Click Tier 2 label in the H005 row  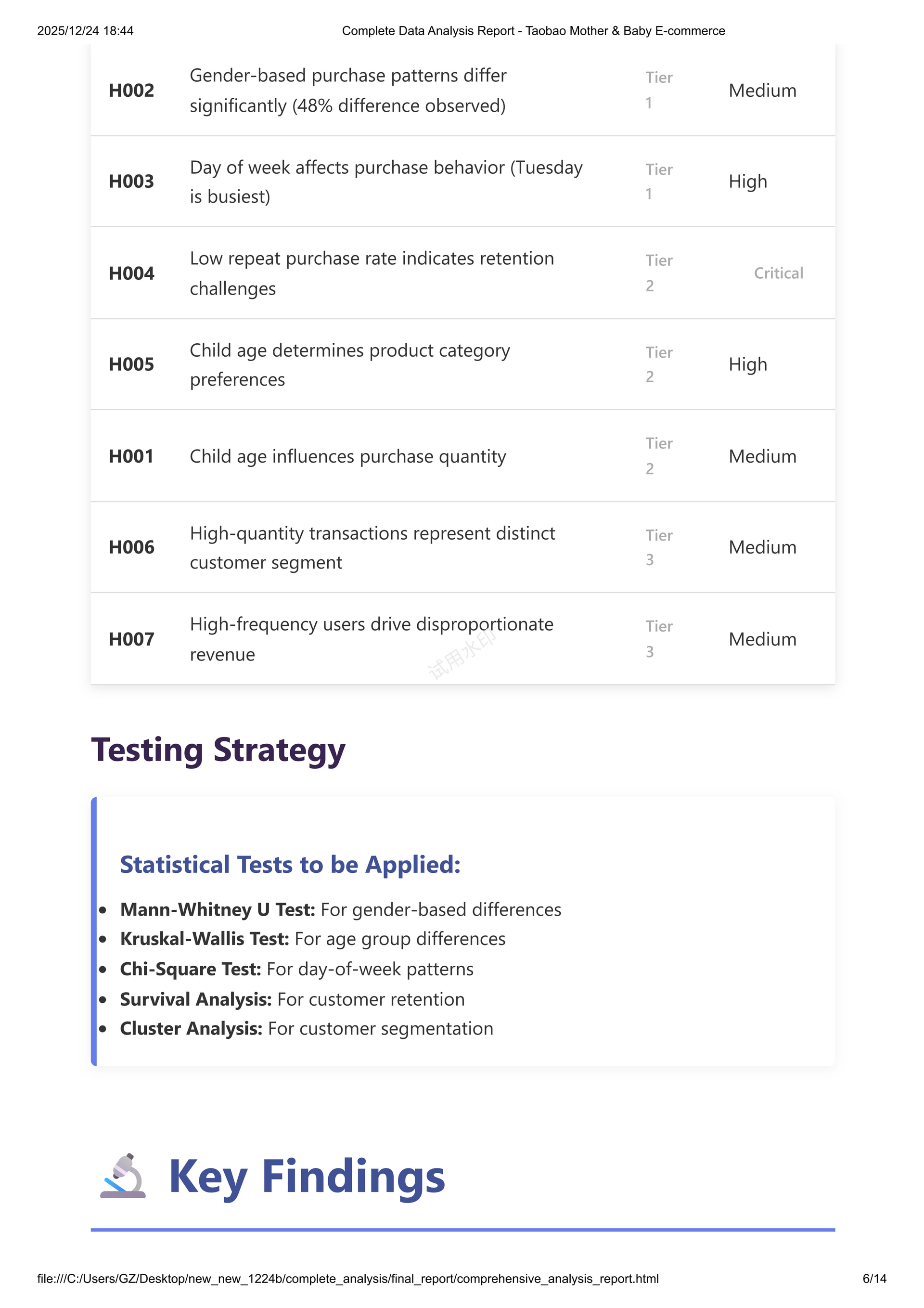(659, 364)
